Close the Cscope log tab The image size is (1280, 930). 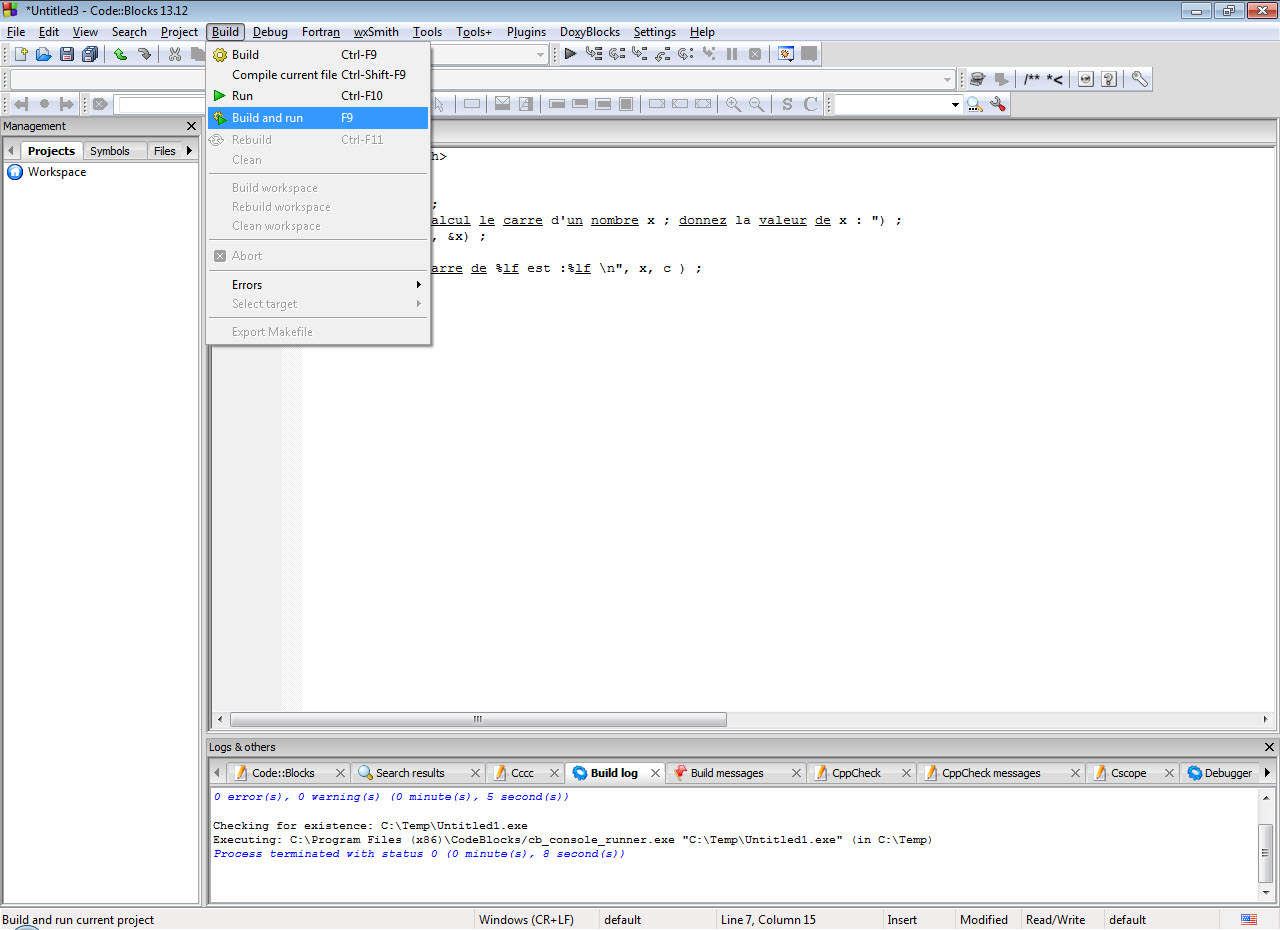point(1168,773)
